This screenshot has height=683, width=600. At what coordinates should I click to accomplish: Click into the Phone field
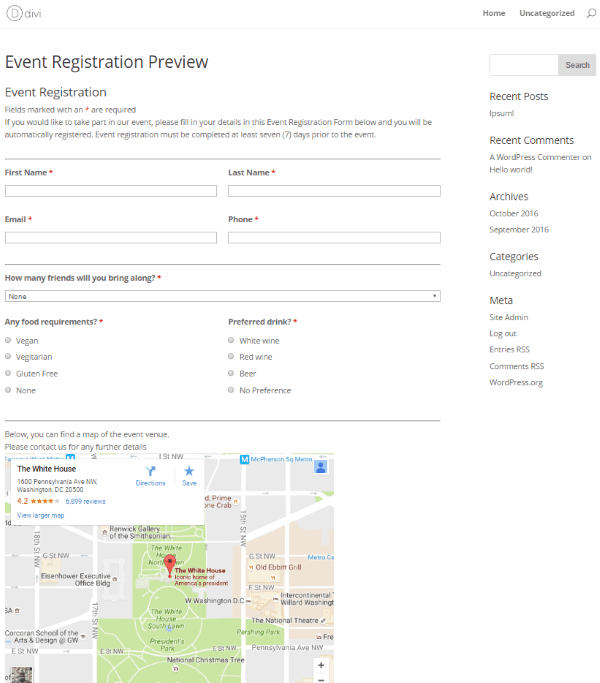pyautogui.click(x=334, y=237)
